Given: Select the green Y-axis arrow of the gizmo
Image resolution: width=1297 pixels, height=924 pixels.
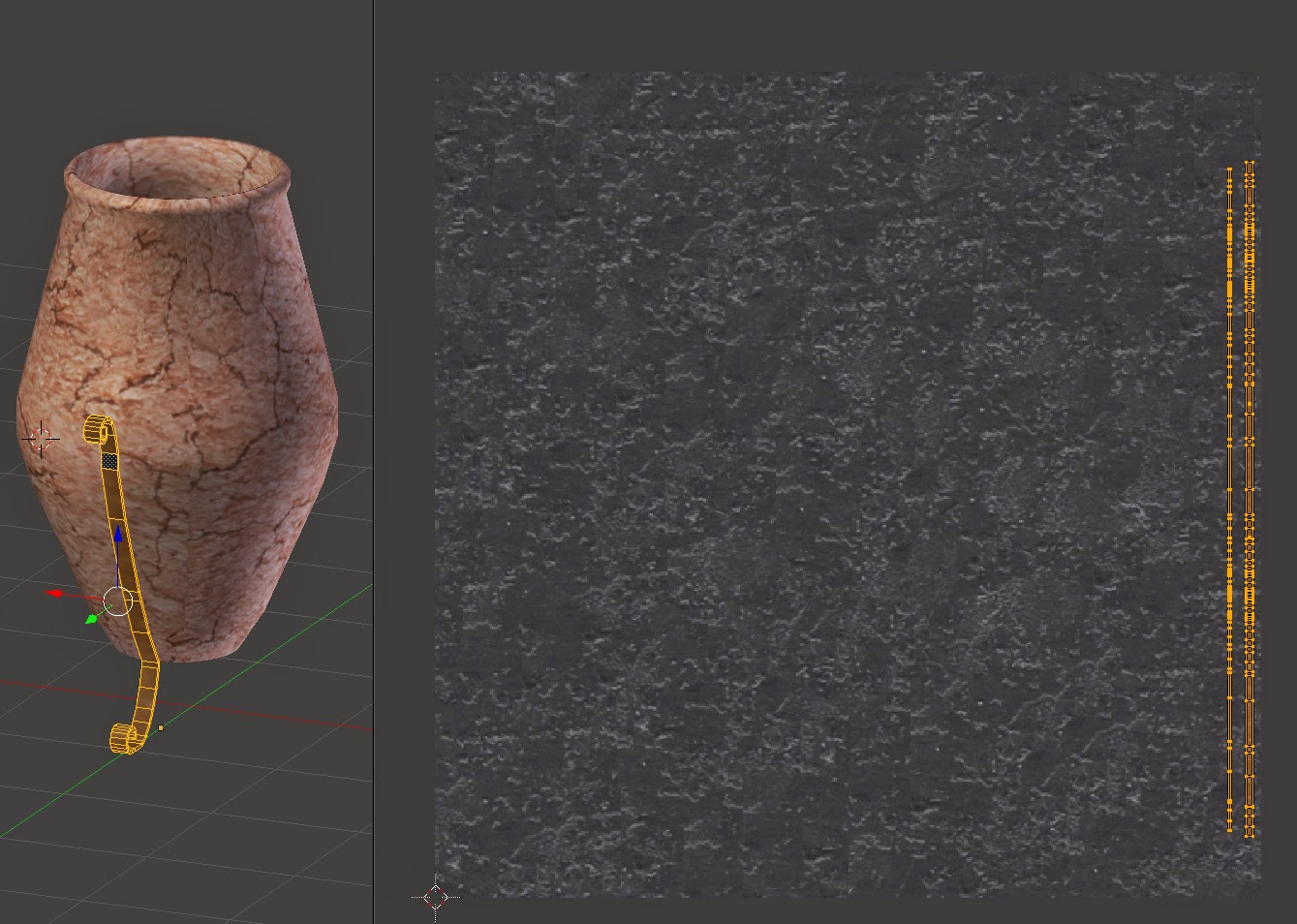Looking at the screenshot, I should (93, 618).
